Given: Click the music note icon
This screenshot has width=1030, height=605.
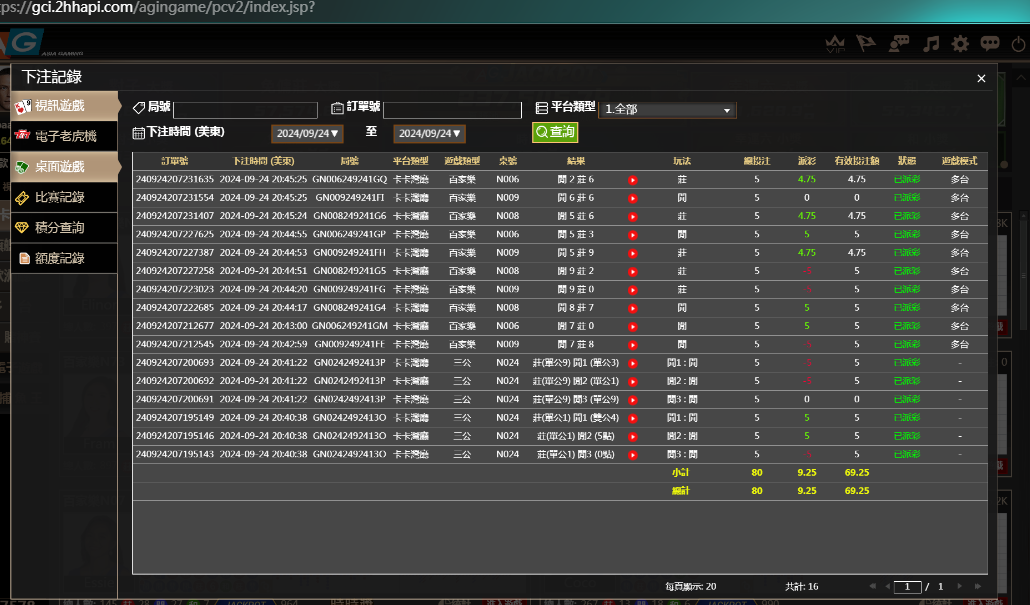Looking at the screenshot, I should click(931, 44).
